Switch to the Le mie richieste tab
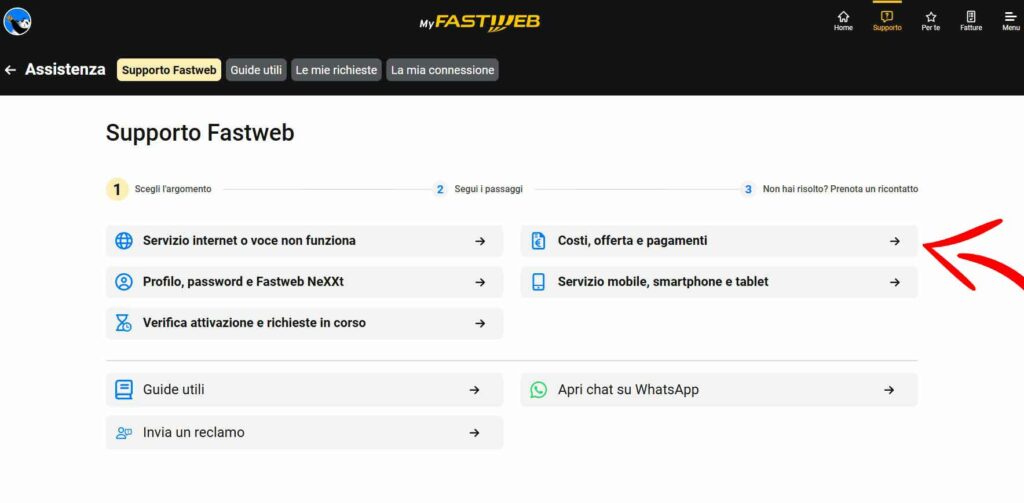This screenshot has height=503, width=1024. coord(336,70)
